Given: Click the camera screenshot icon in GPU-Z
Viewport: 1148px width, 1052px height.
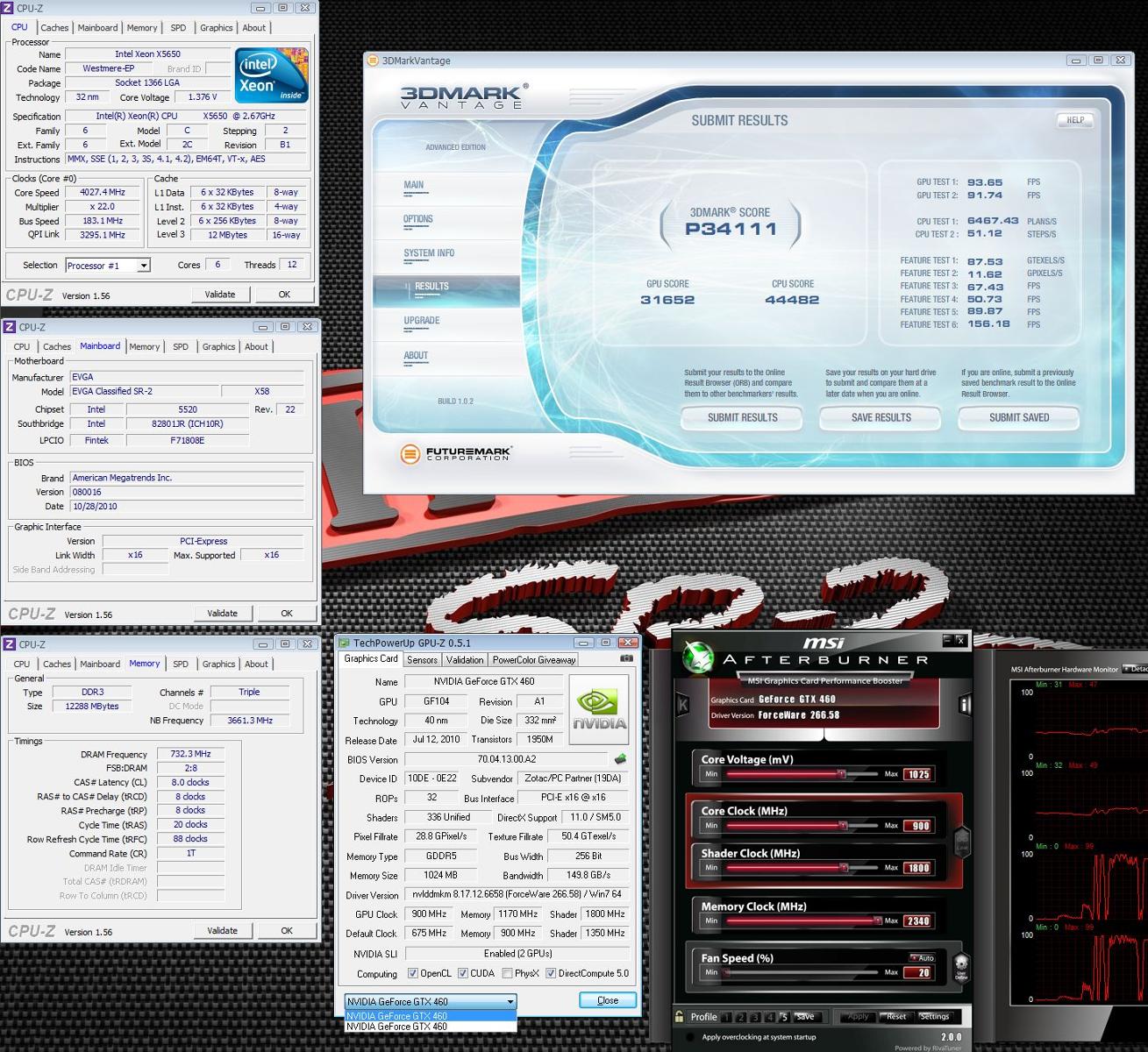Looking at the screenshot, I should tap(626, 658).
